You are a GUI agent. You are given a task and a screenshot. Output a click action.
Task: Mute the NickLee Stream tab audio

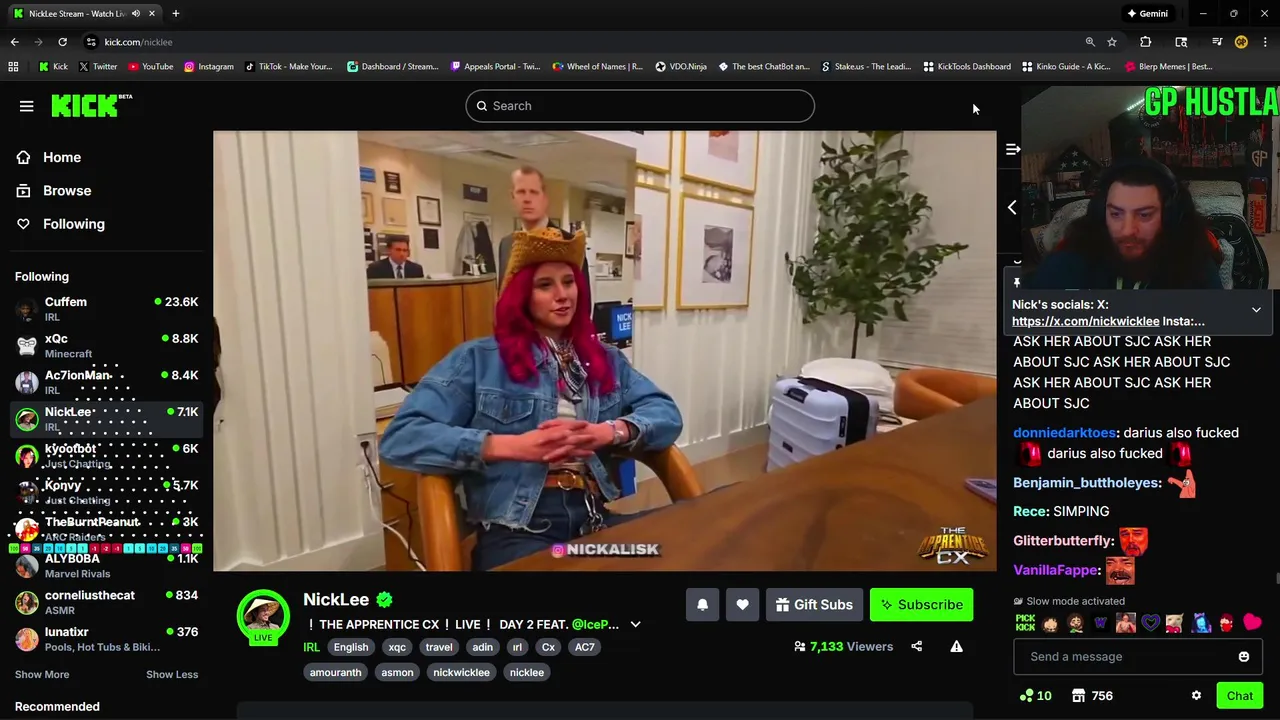[136, 14]
